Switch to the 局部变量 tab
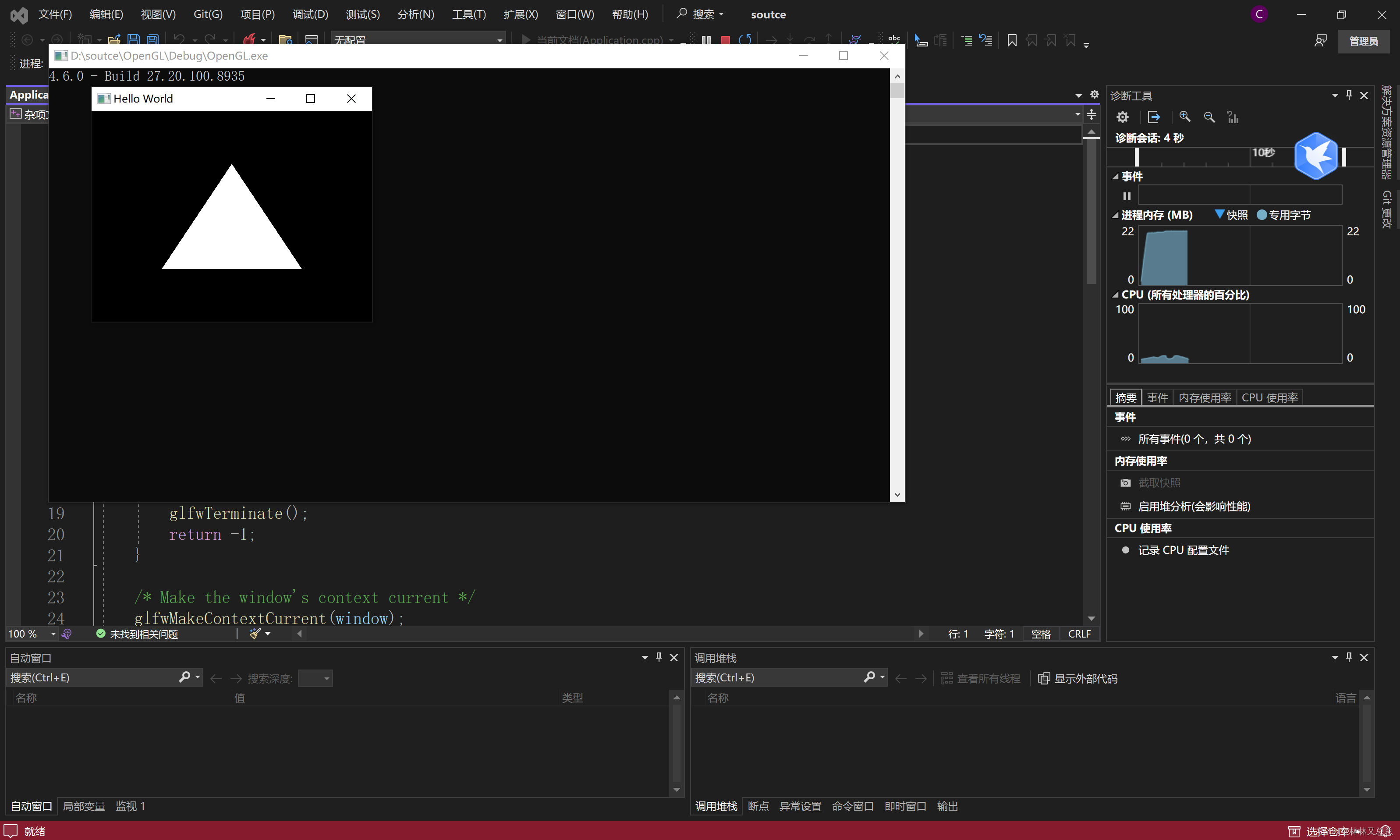 (84, 806)
